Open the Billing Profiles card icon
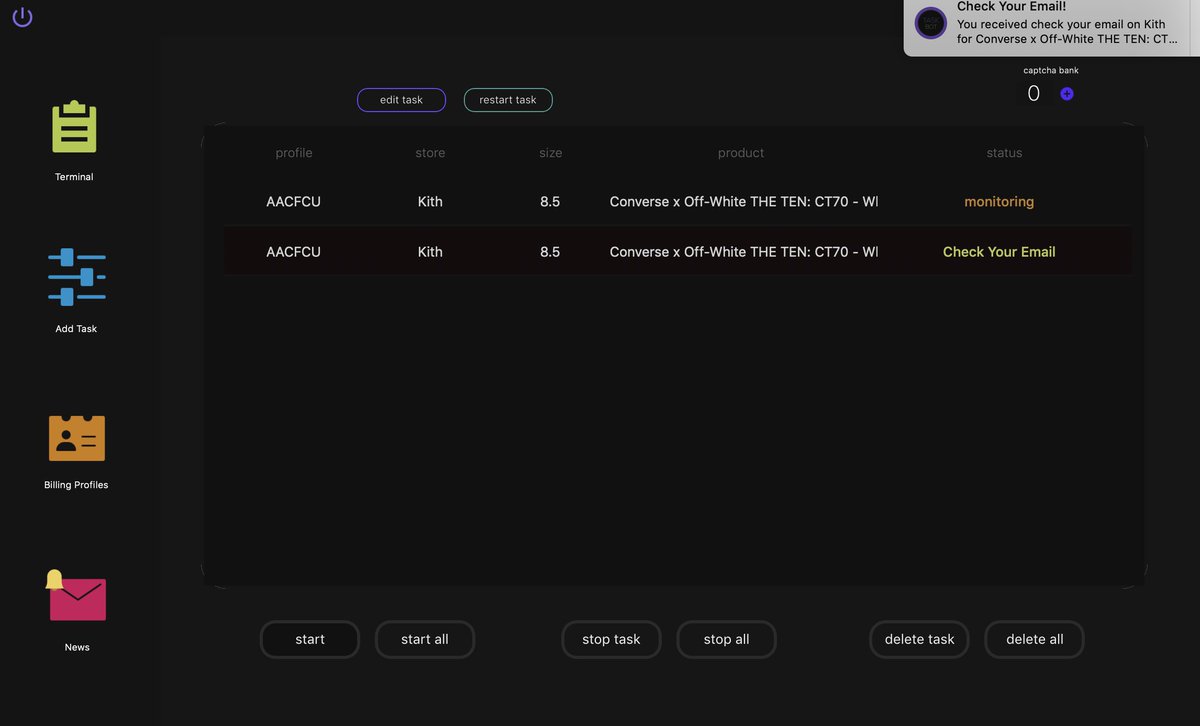The width and height of the screenshot is (1200, 726). click(77, 438)
